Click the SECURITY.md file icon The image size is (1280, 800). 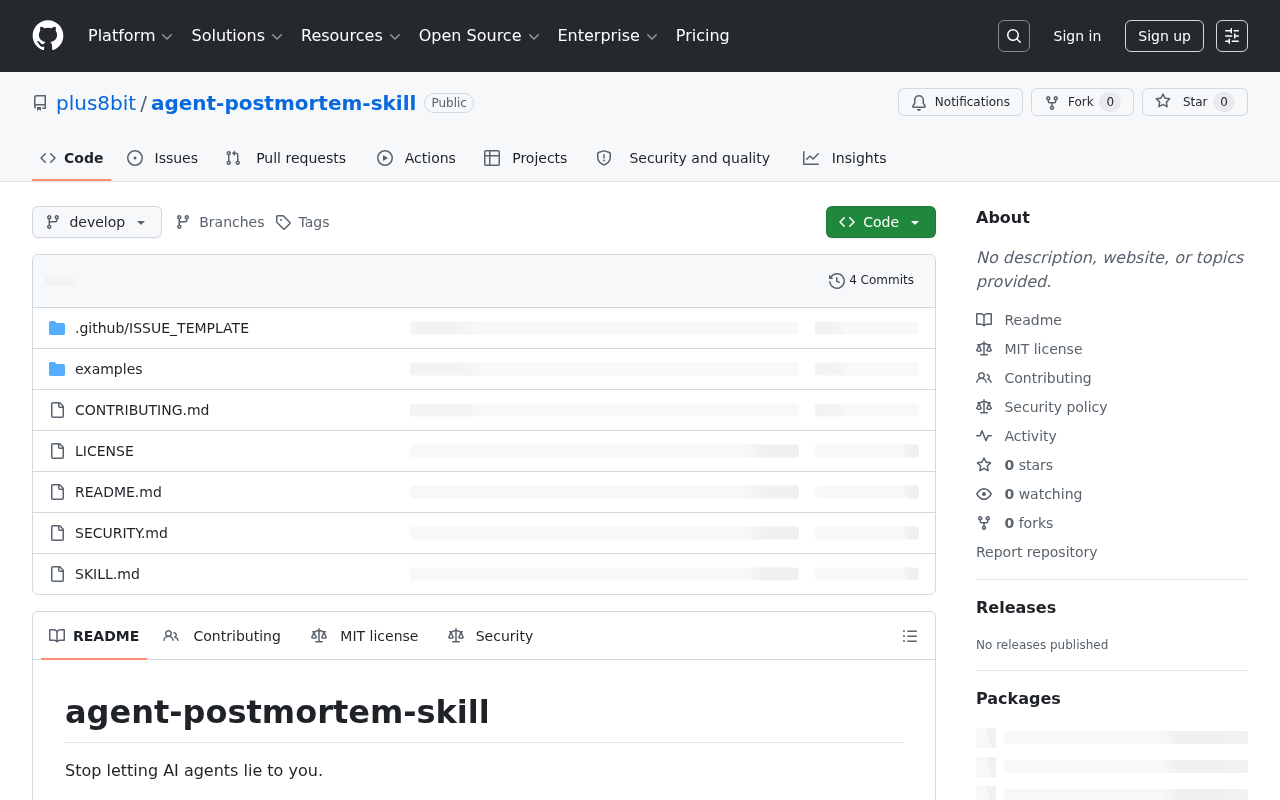[57, 533]
